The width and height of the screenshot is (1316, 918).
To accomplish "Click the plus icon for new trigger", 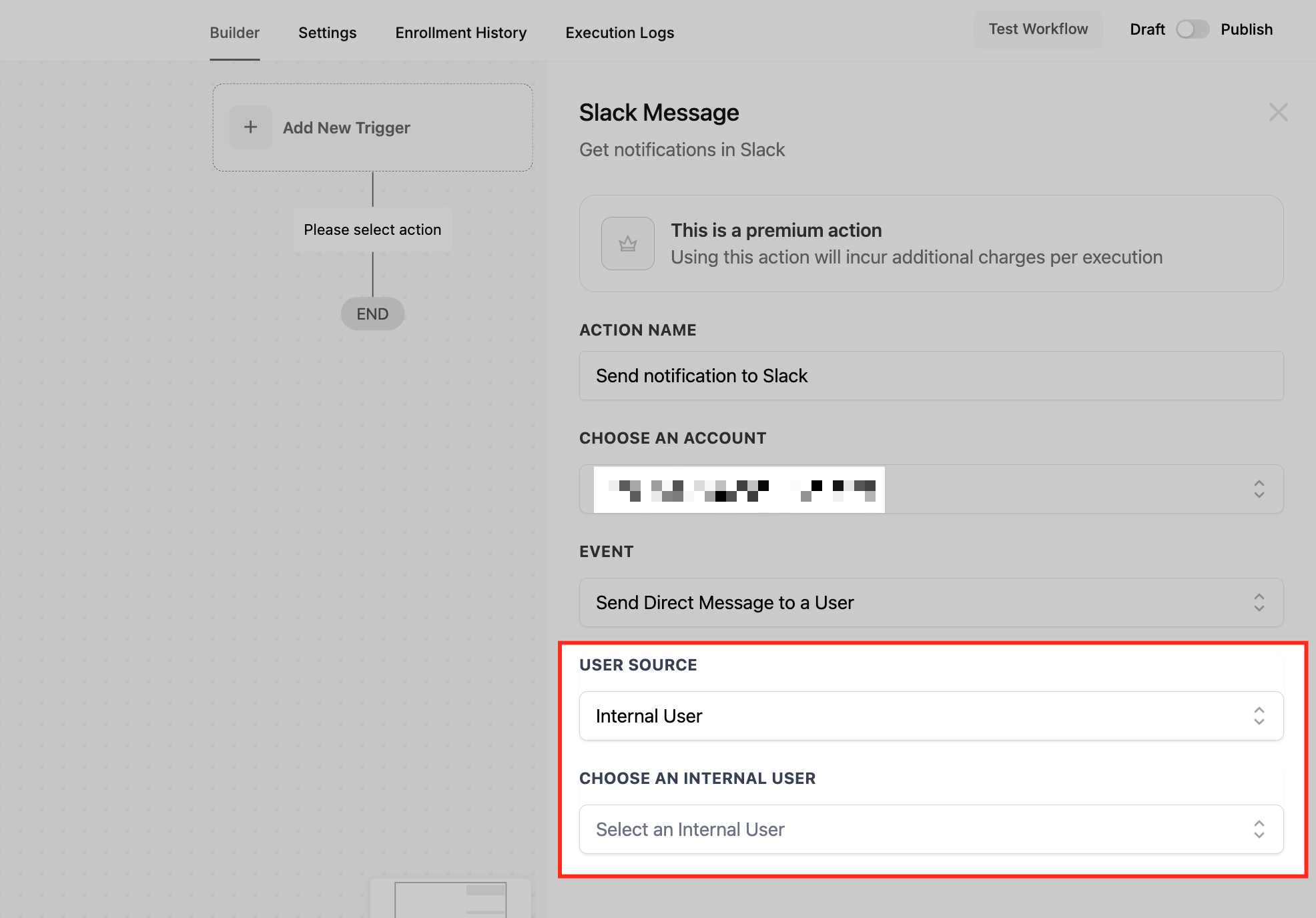I will [x=250, y=127].
